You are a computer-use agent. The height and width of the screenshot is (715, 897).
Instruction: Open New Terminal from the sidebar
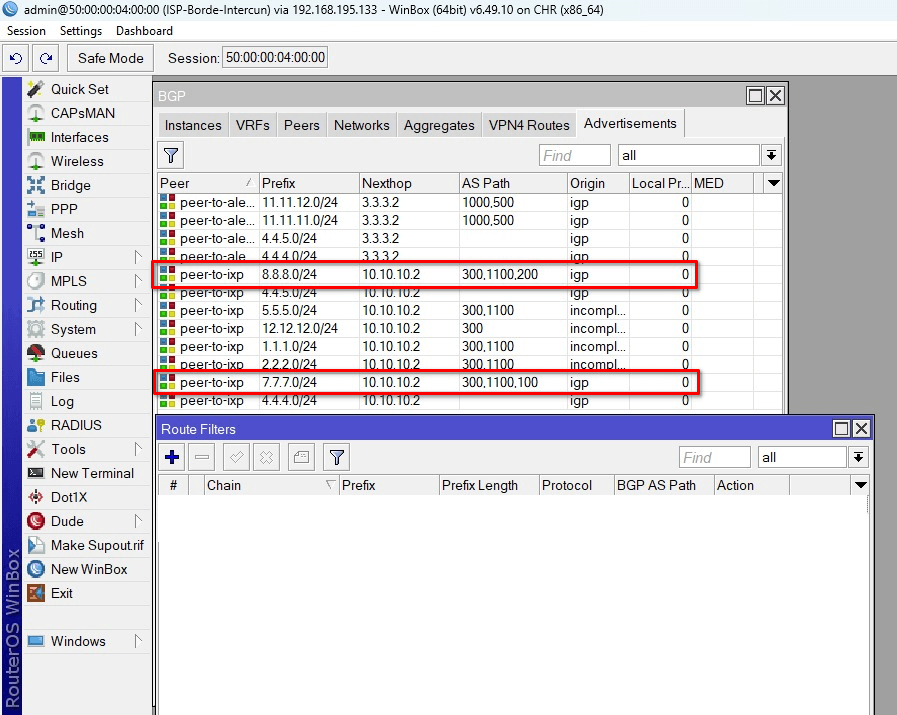point(92,473)
